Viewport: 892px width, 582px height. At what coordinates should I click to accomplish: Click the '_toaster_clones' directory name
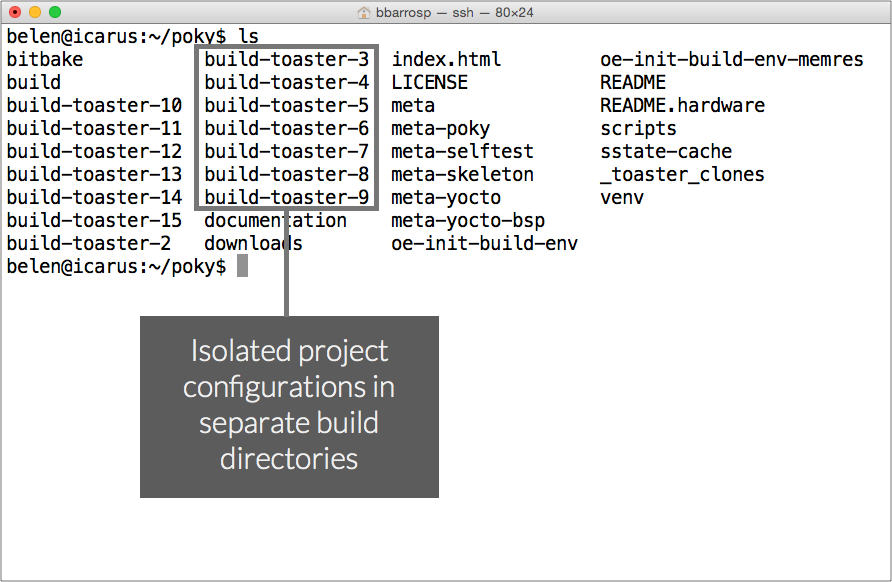pos(682,174)
